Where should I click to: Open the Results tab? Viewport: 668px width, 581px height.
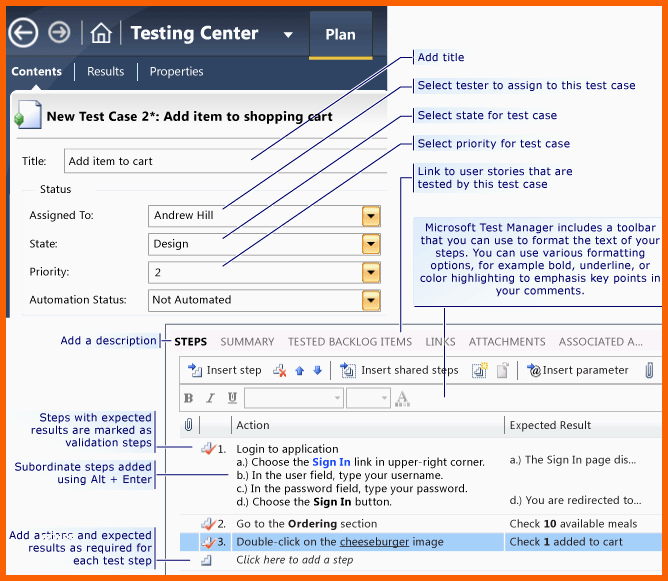pyautogui.click(x=106, y=71)
